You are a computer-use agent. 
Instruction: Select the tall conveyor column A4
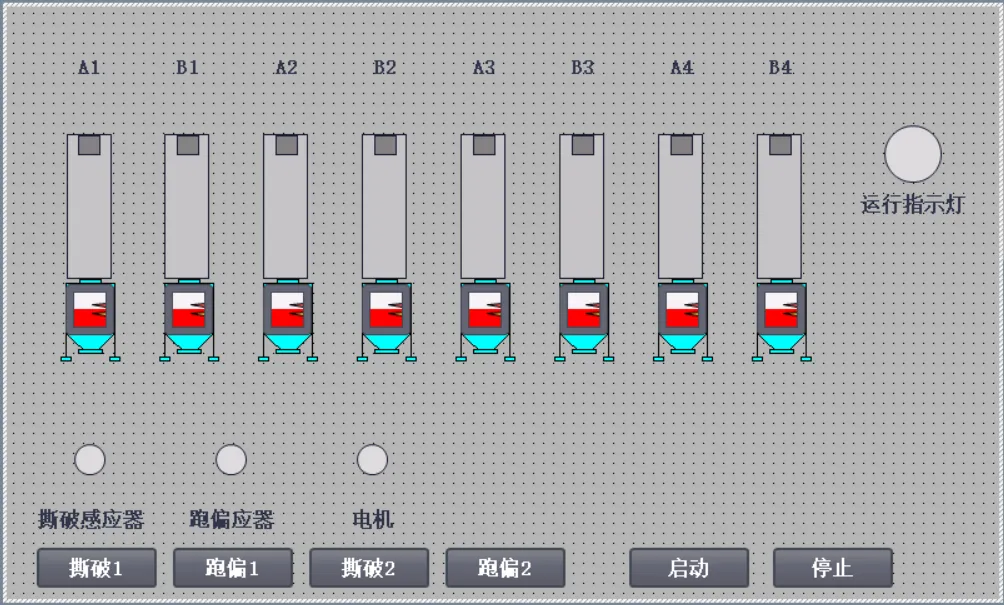(681, 206)
